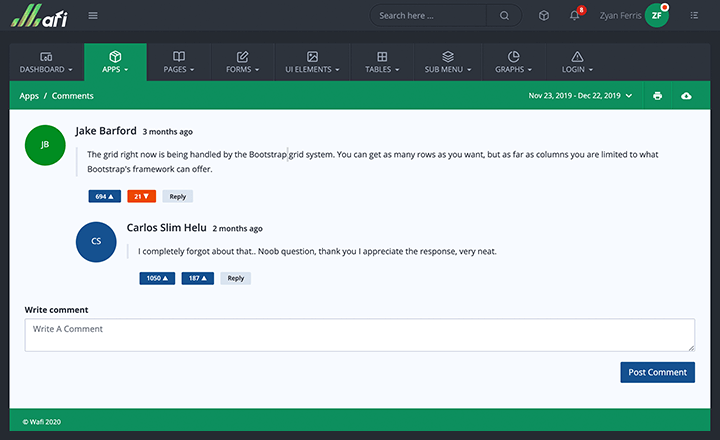This screenshot has width=720, height=440.
Task: Open the notifications bell icon
Action: click(574, 16)
